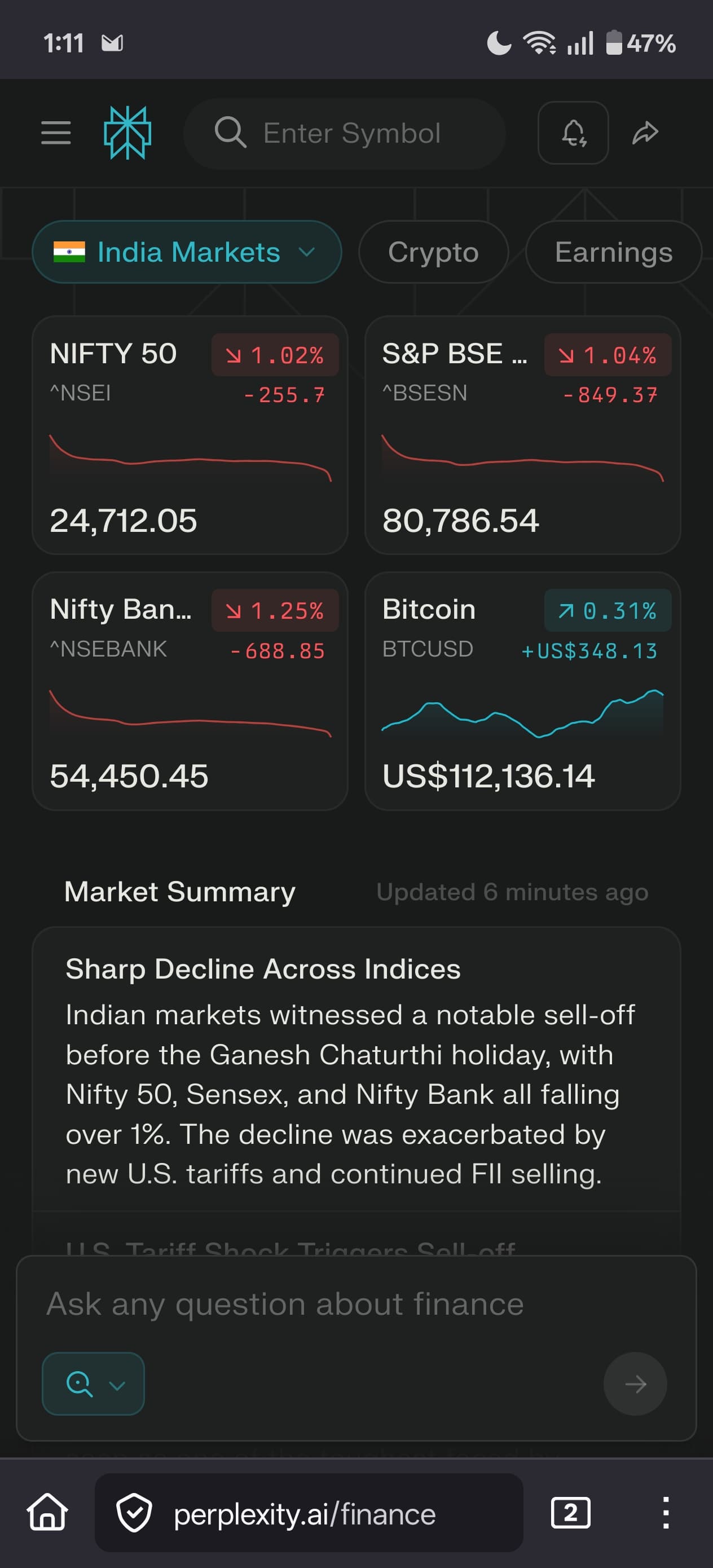The width and height of the screenshot is (713, 1568).
Task: Open the search mode selector dropdown
Action: coord(93,1384)
